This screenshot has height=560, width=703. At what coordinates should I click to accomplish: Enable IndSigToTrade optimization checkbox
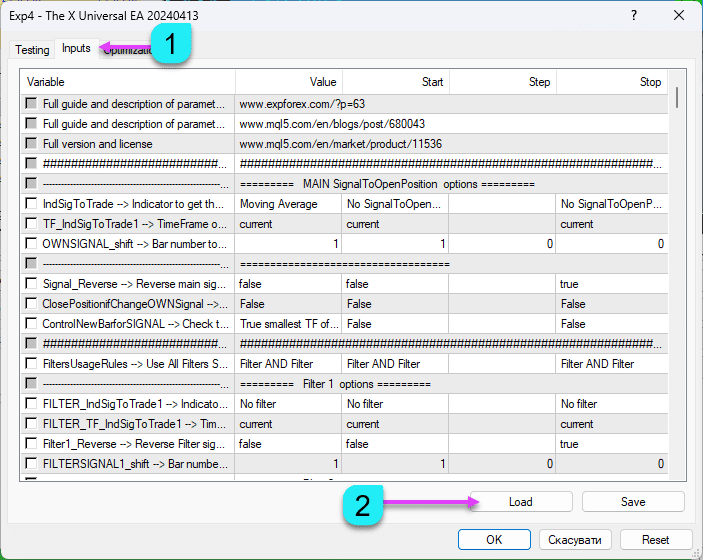32,204
